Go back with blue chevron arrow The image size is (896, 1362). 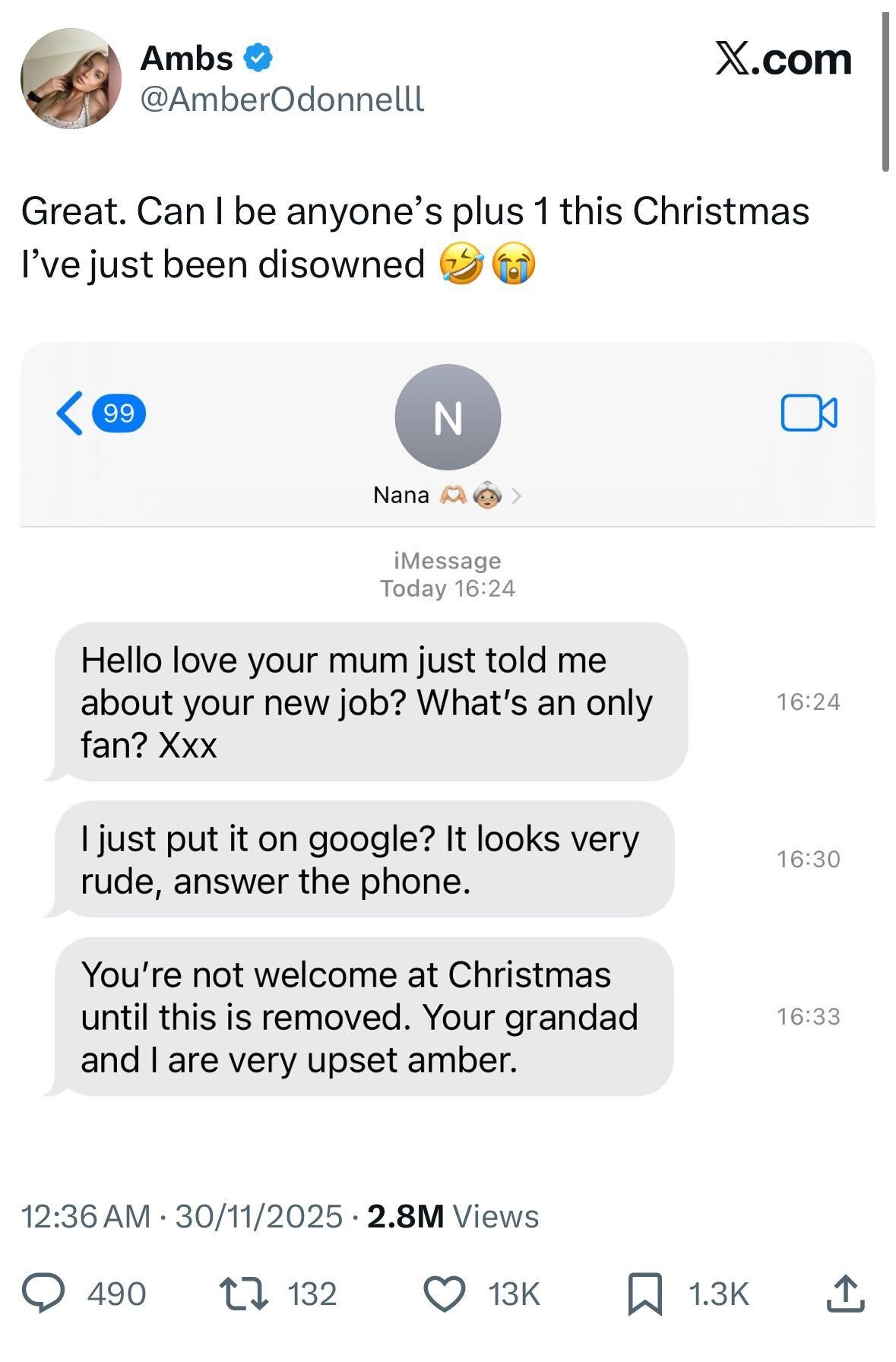click(x=69, y=413)
